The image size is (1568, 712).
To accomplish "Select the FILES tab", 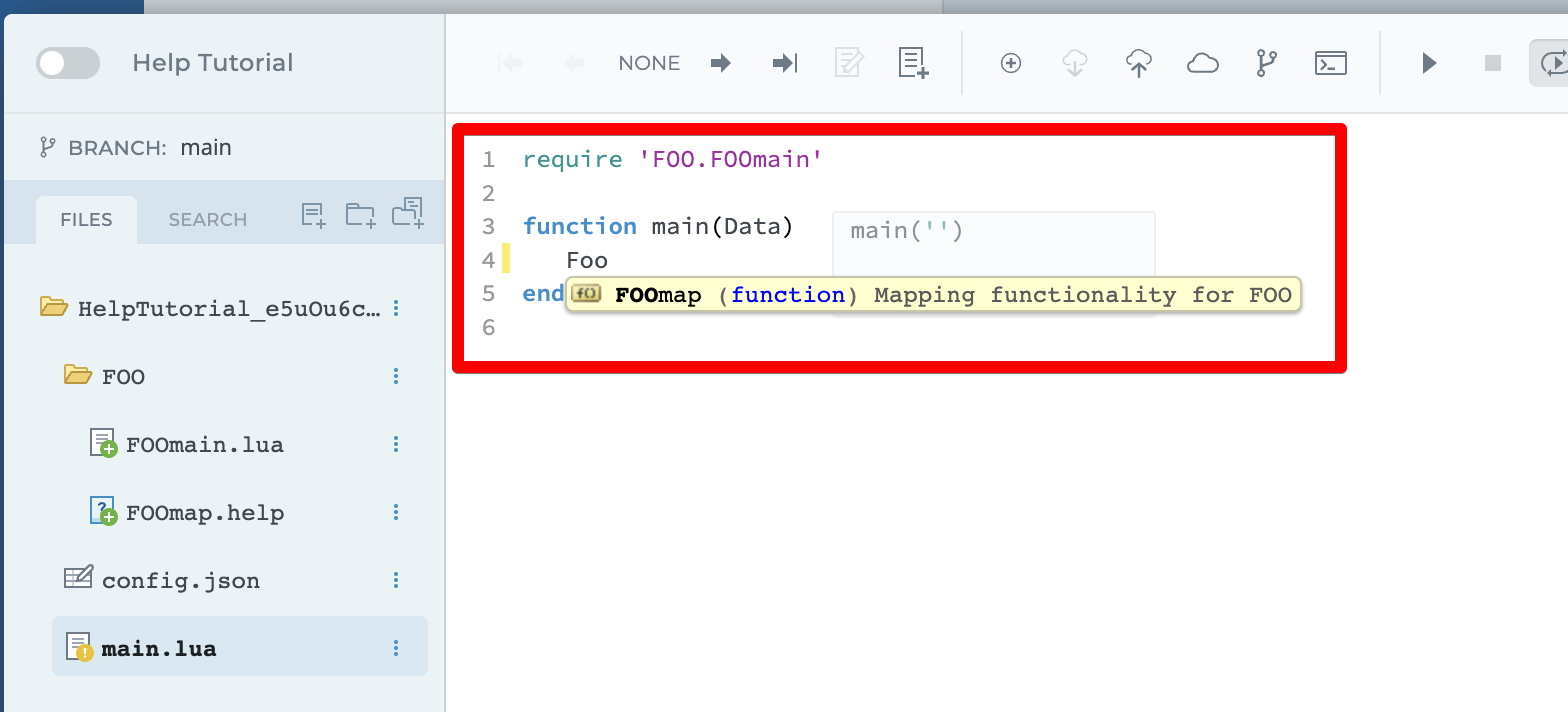I will (x=86, y=220).
